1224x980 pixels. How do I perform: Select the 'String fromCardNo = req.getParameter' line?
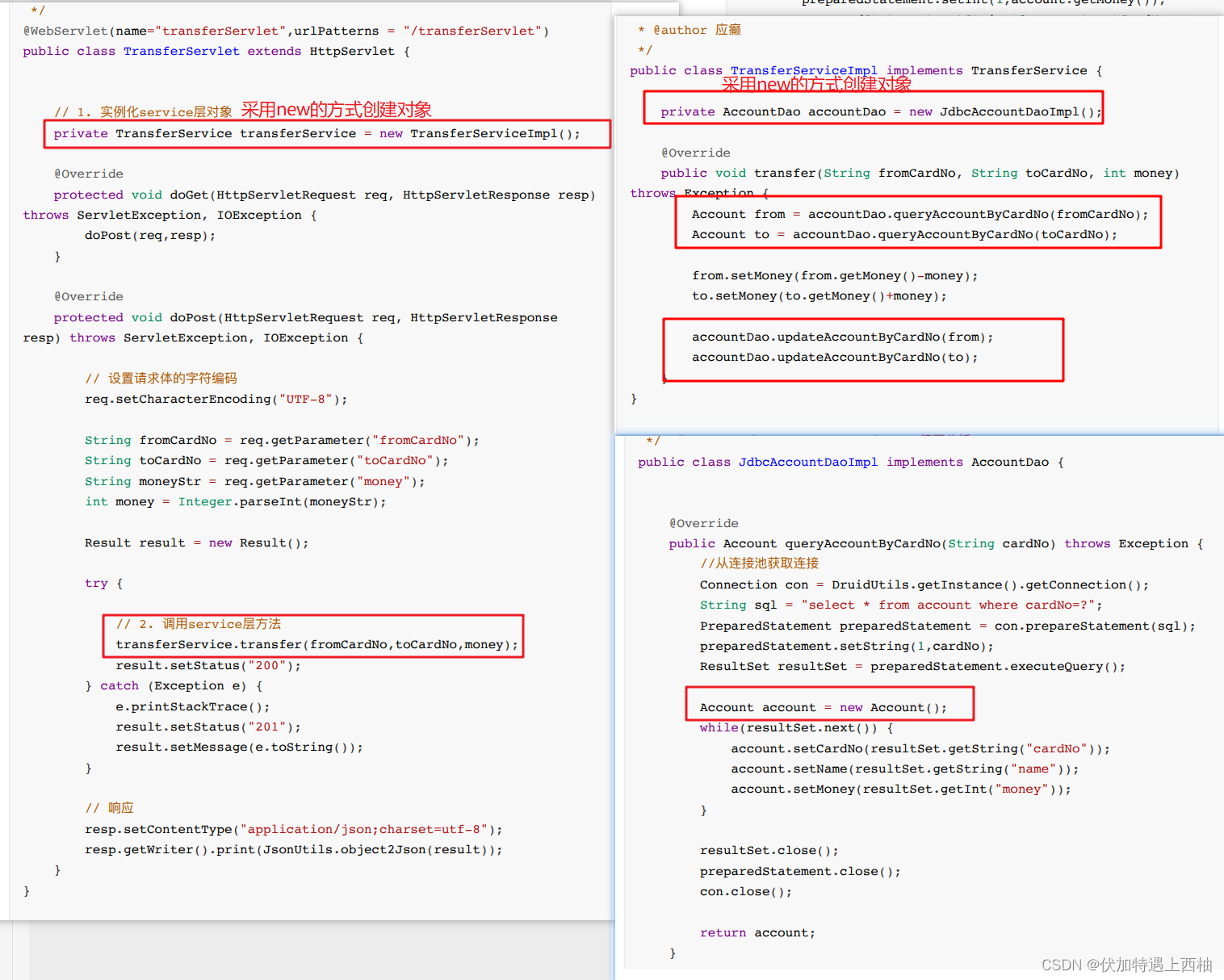(x=282, y=440)
